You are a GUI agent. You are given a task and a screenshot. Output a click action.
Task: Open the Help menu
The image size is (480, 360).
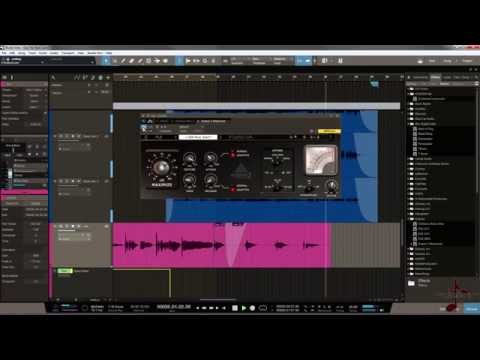click(x=109, y=53)
